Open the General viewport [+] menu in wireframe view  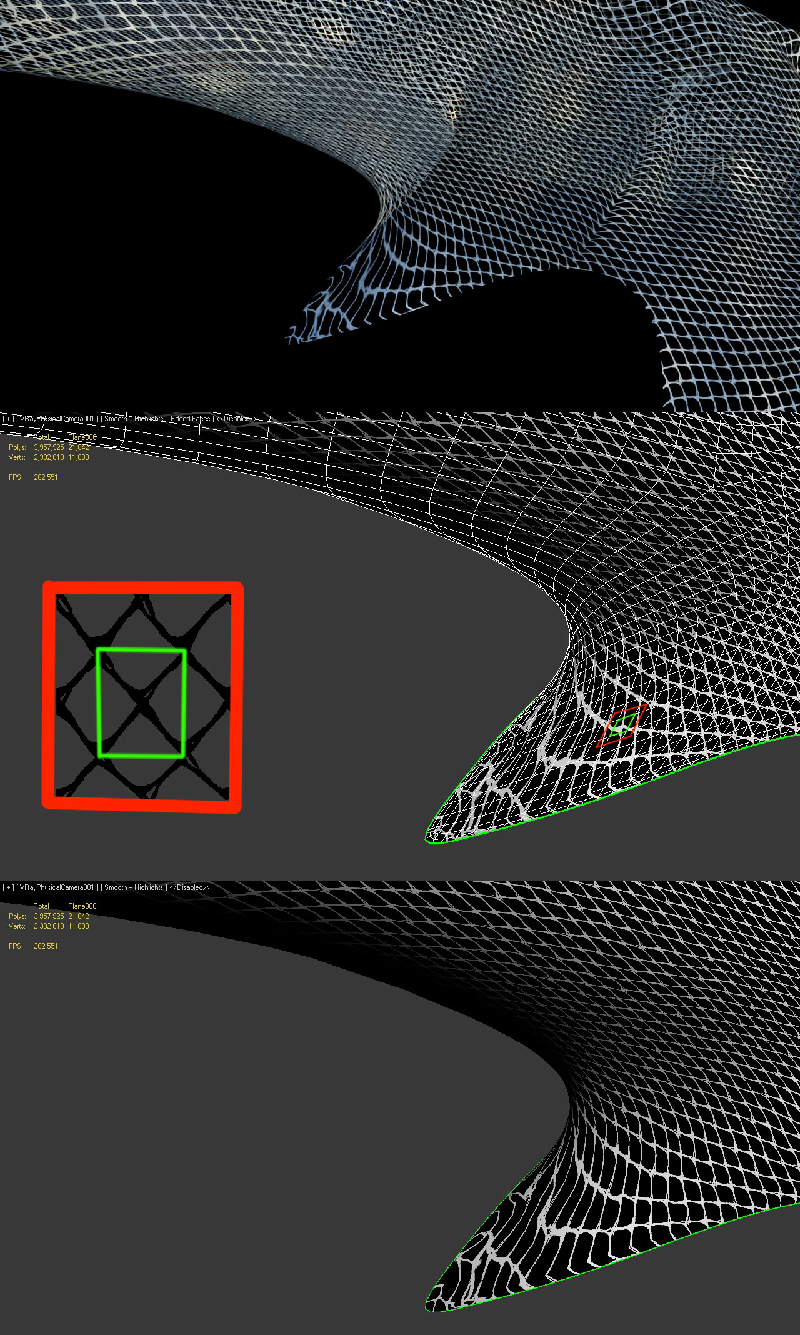8,417
